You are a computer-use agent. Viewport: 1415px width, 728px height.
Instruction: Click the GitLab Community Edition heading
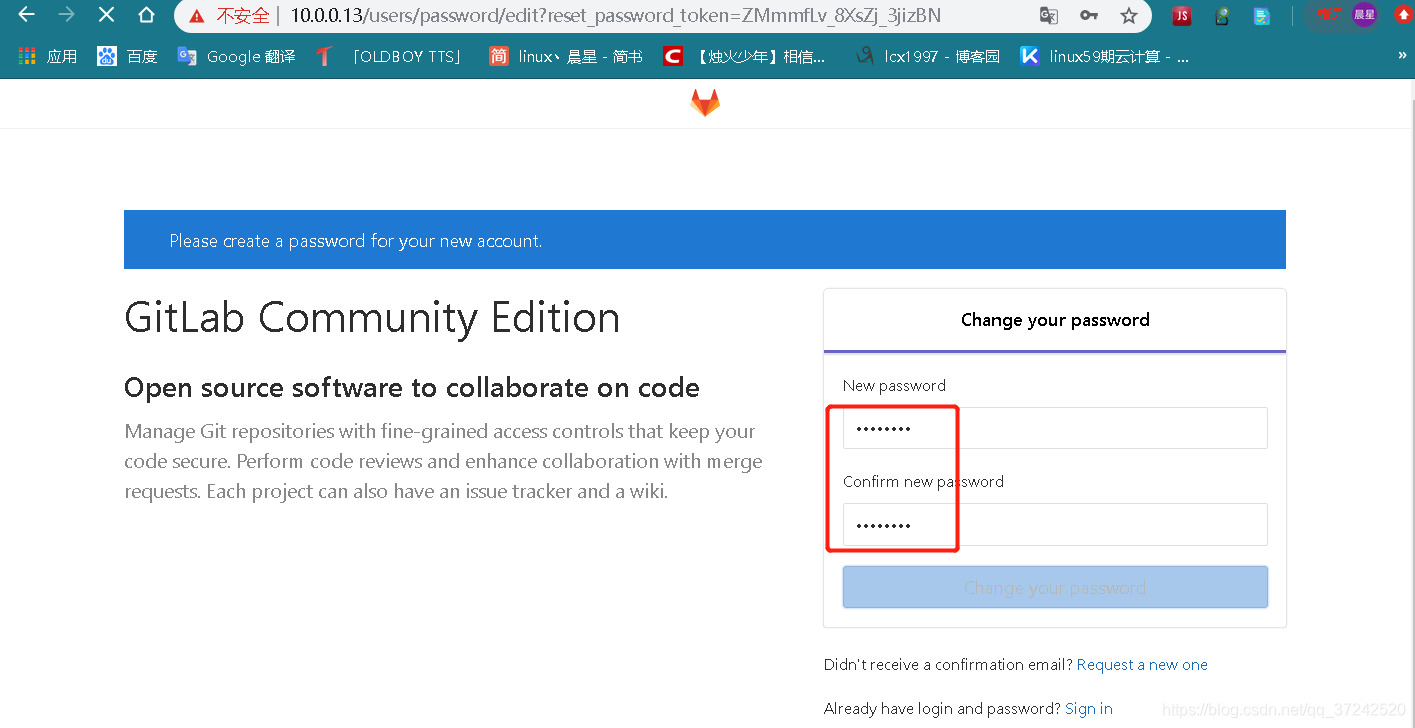pos(372,318)
